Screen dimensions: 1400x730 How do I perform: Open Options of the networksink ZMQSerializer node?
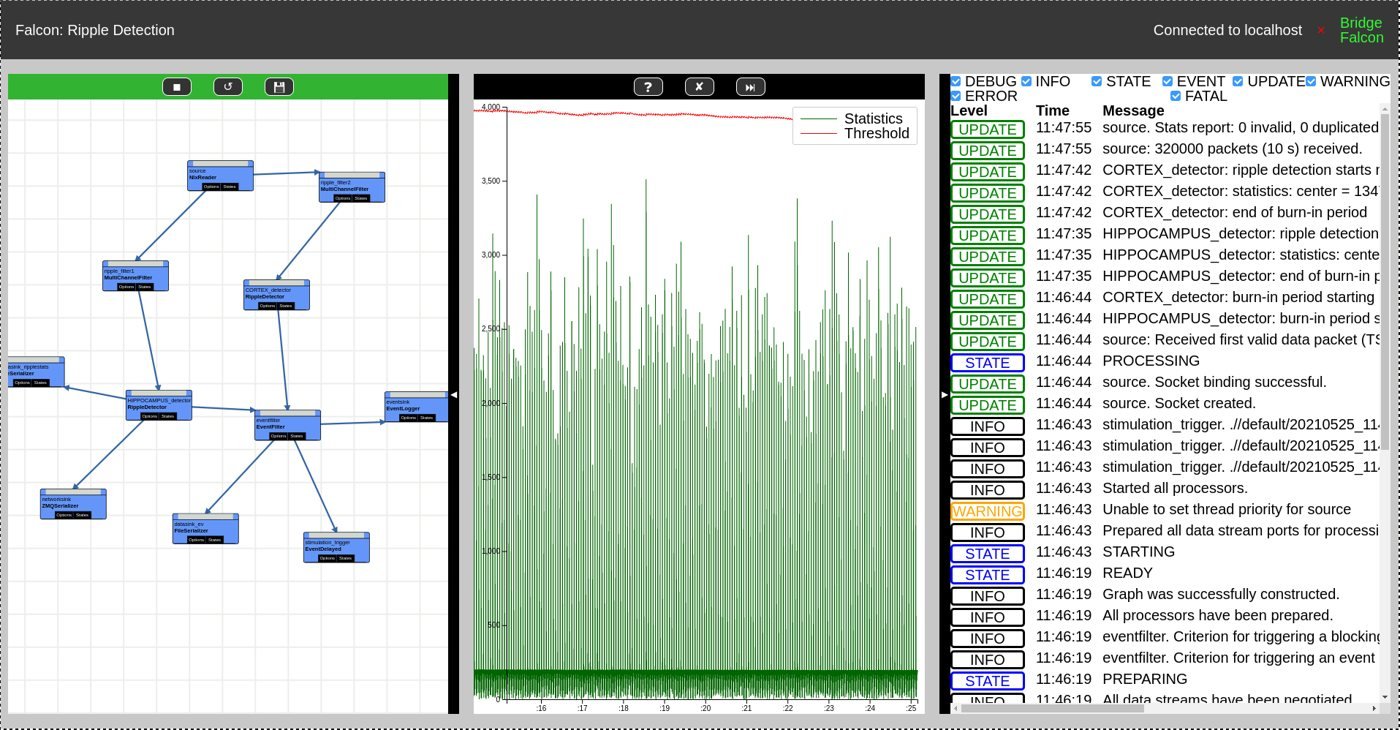64,515
